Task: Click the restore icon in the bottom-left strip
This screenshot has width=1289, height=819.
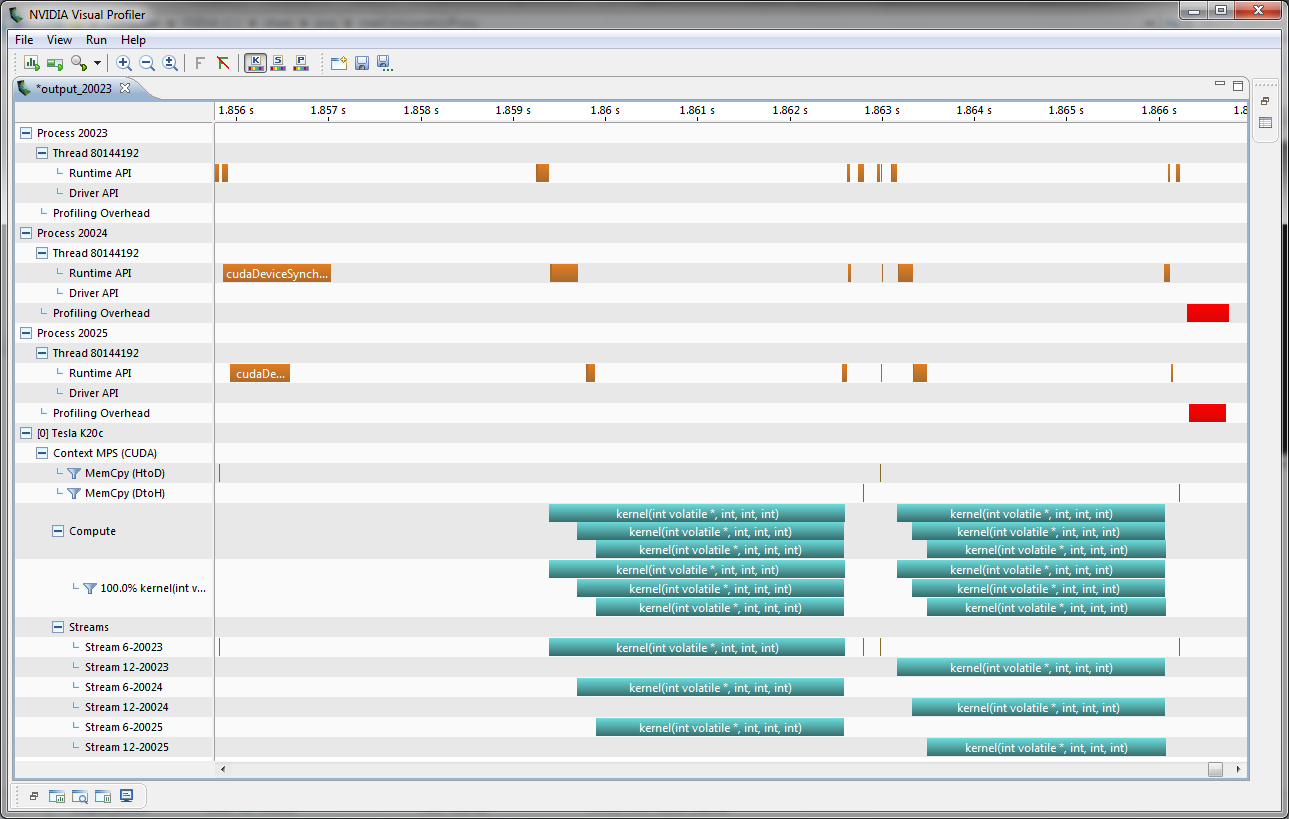Action: point(33,797)
